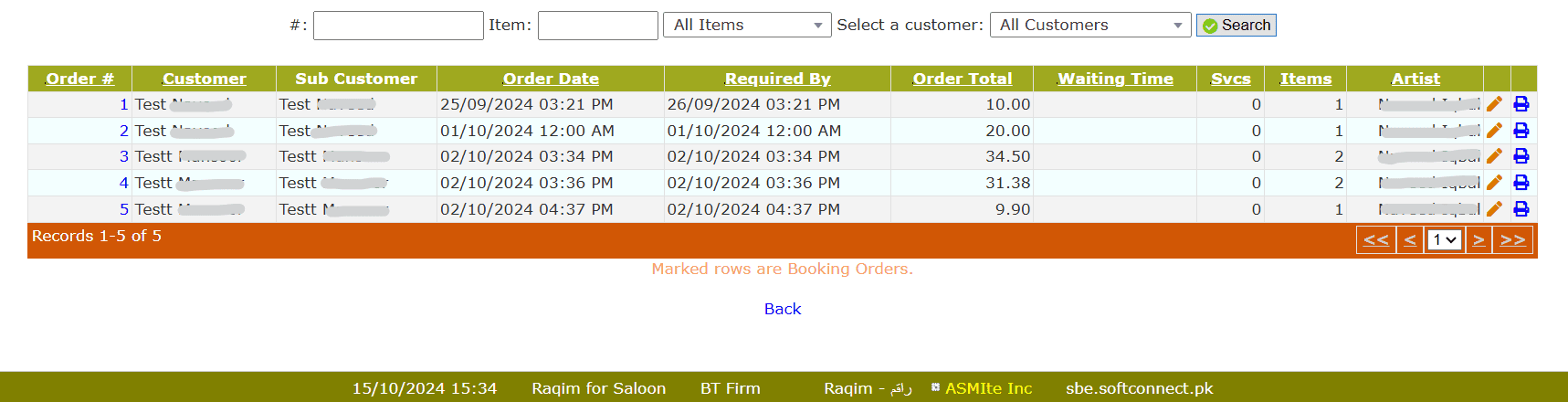This screenshot has width=1568, height=402.
Task: Print order 5 via the printer icon
Action: pyautogui.click(x=1521, y=209)
